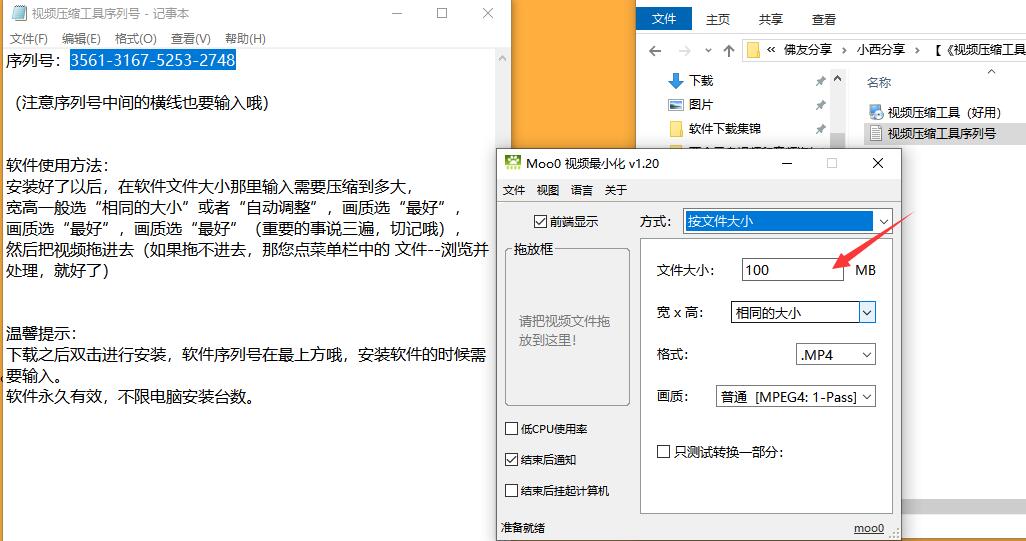Click into the 文件大小 input field

(x=793, y=270)
